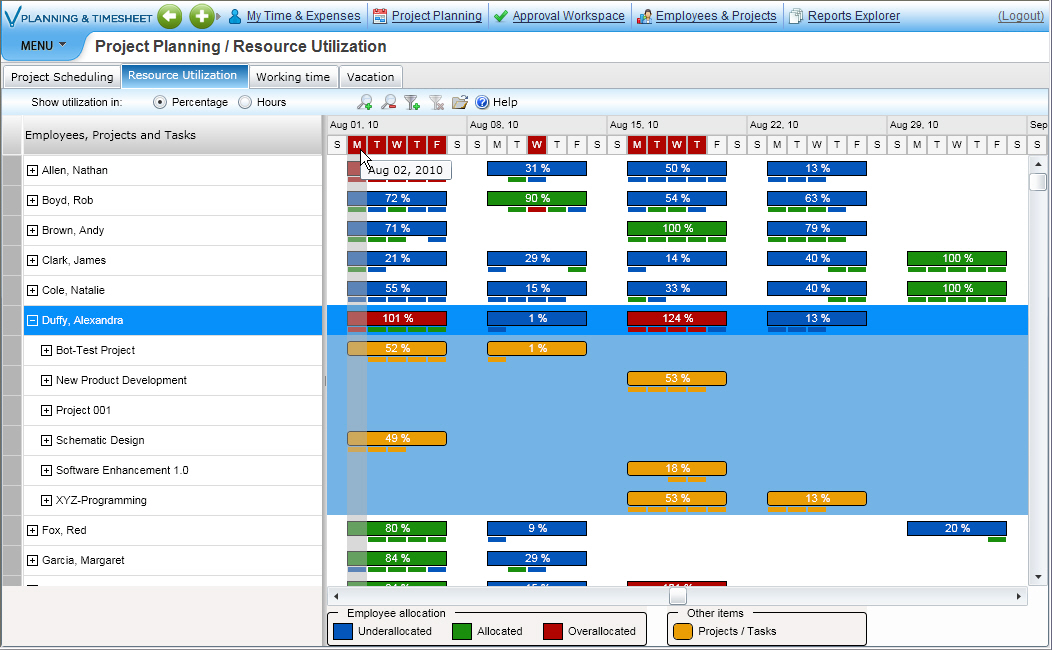Click the Help text in toolbar
1052x650 pixels.
coord(505,102)
